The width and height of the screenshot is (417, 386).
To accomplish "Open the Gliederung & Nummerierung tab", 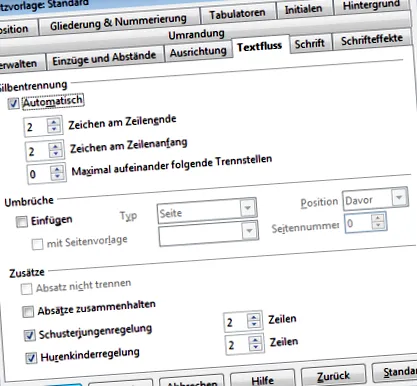I will tap(118, 22).
